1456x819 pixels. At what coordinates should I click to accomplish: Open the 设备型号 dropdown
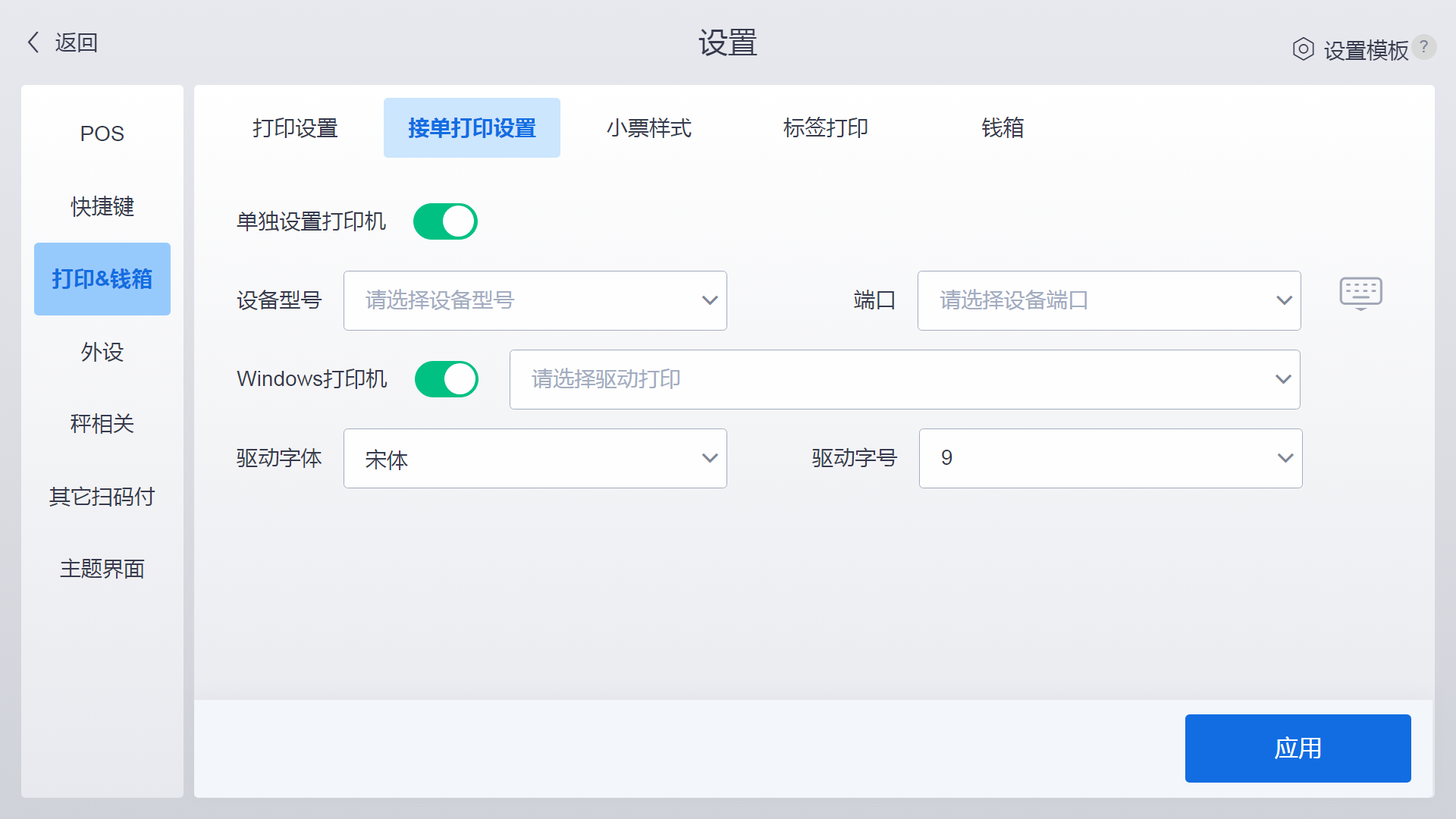point(535,300)
